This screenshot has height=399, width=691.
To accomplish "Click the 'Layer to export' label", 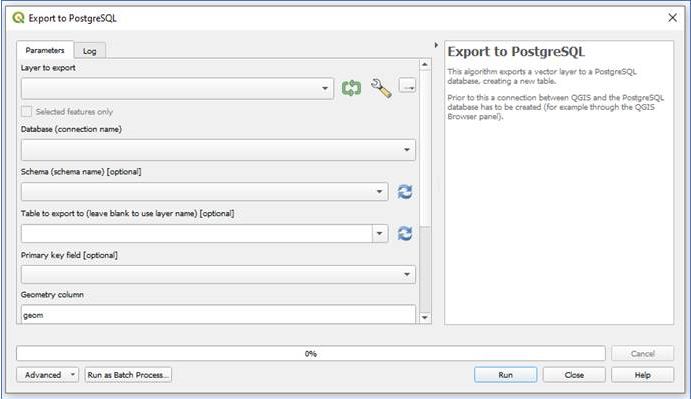I will coord(48,67).
